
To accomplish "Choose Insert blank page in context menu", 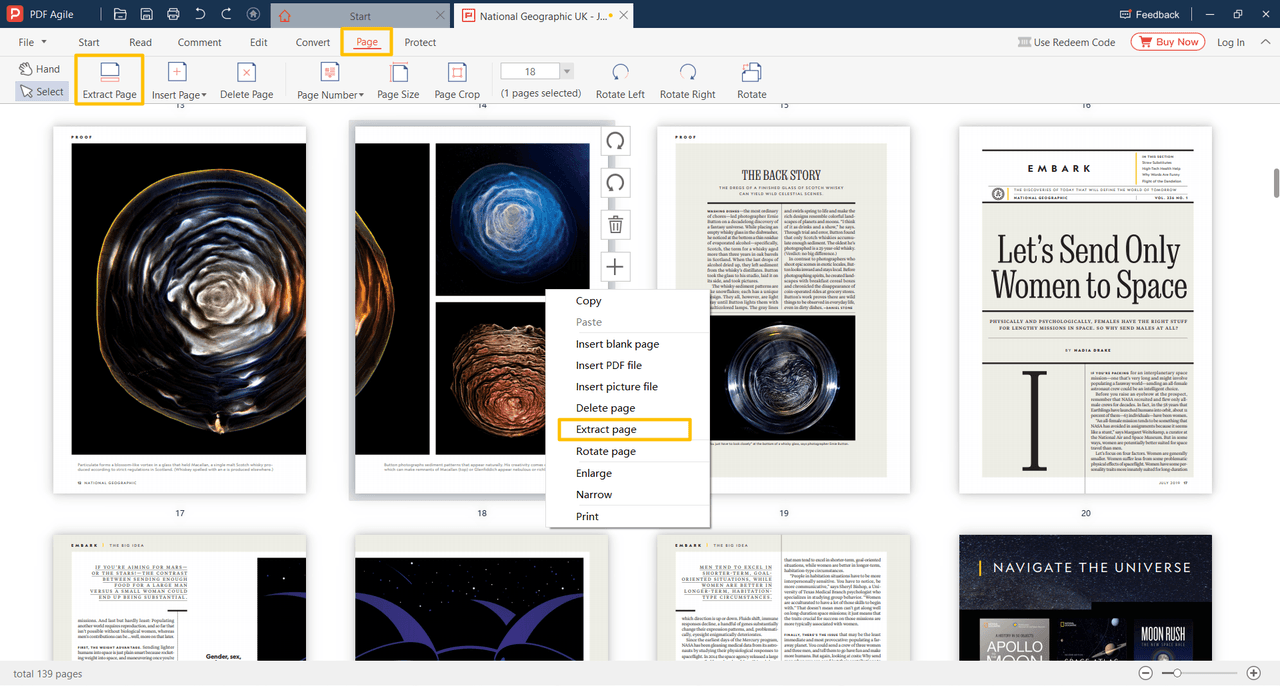I will (x=628, y=344).
